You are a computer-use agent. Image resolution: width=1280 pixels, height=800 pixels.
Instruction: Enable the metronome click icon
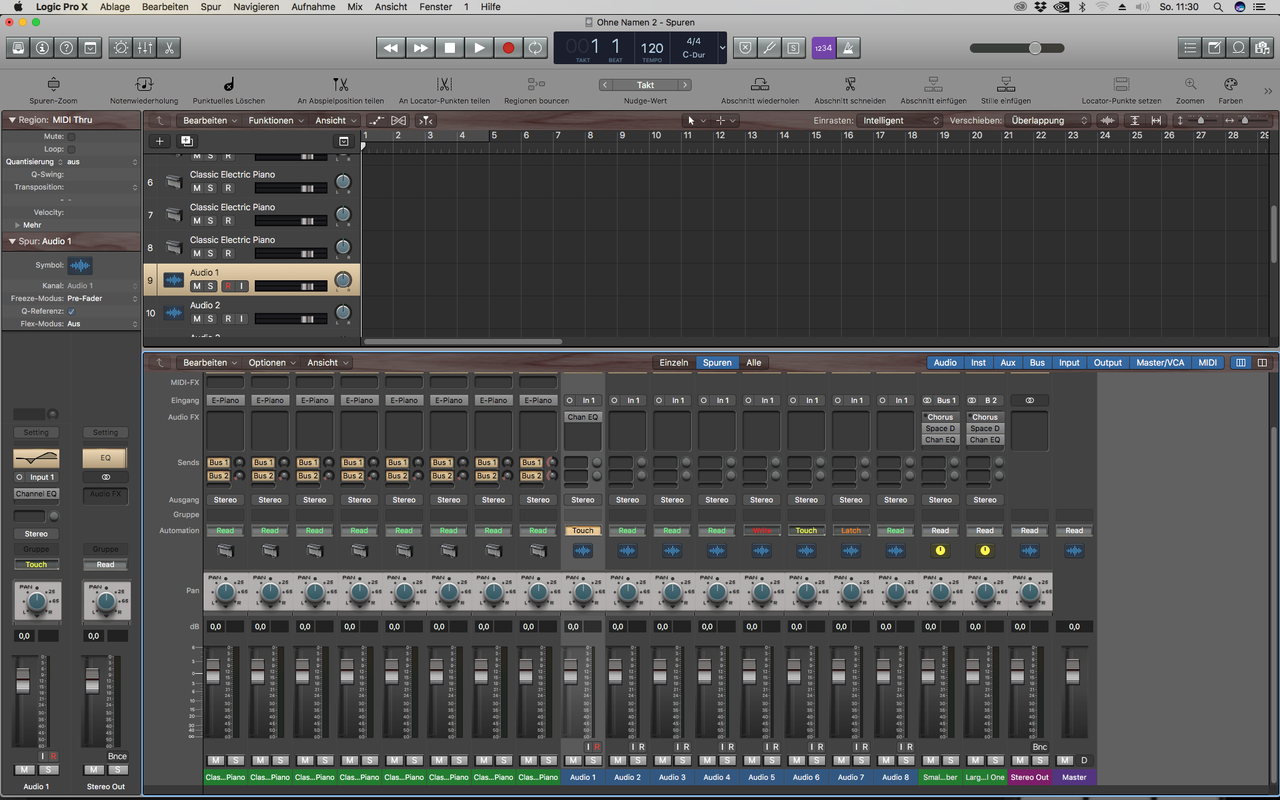click(x=851, y=47)
